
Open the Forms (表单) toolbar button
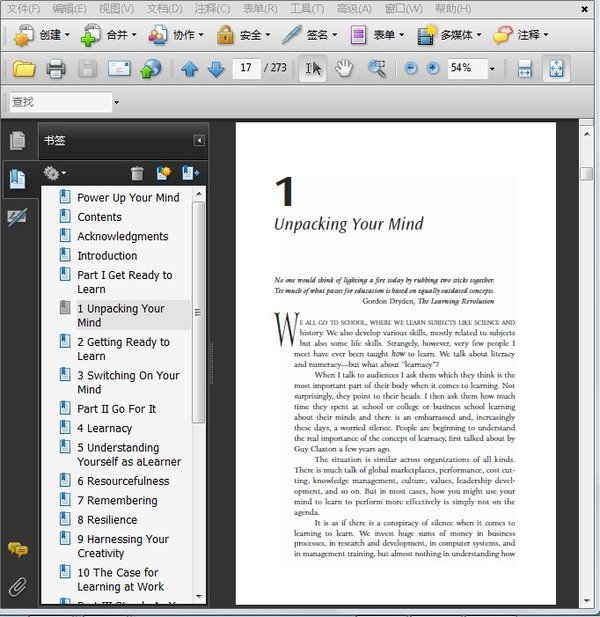(x=377, y=35)
